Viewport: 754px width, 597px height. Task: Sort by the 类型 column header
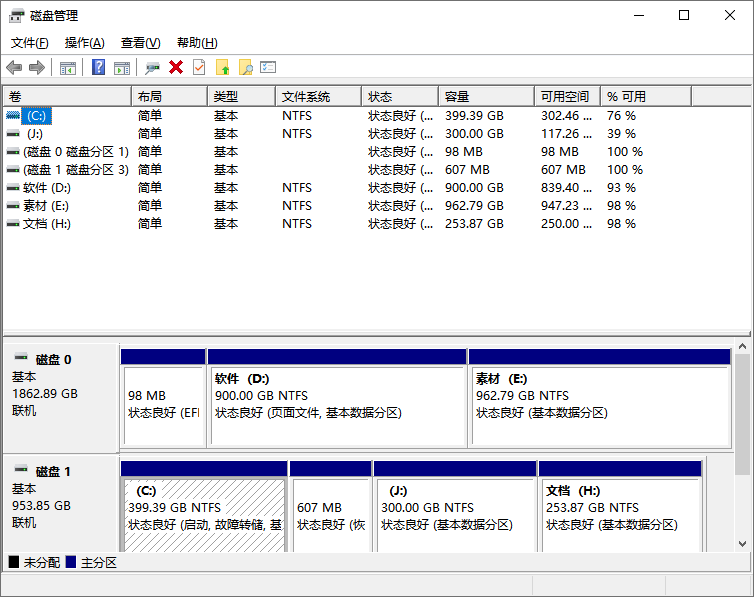(241, 97)
